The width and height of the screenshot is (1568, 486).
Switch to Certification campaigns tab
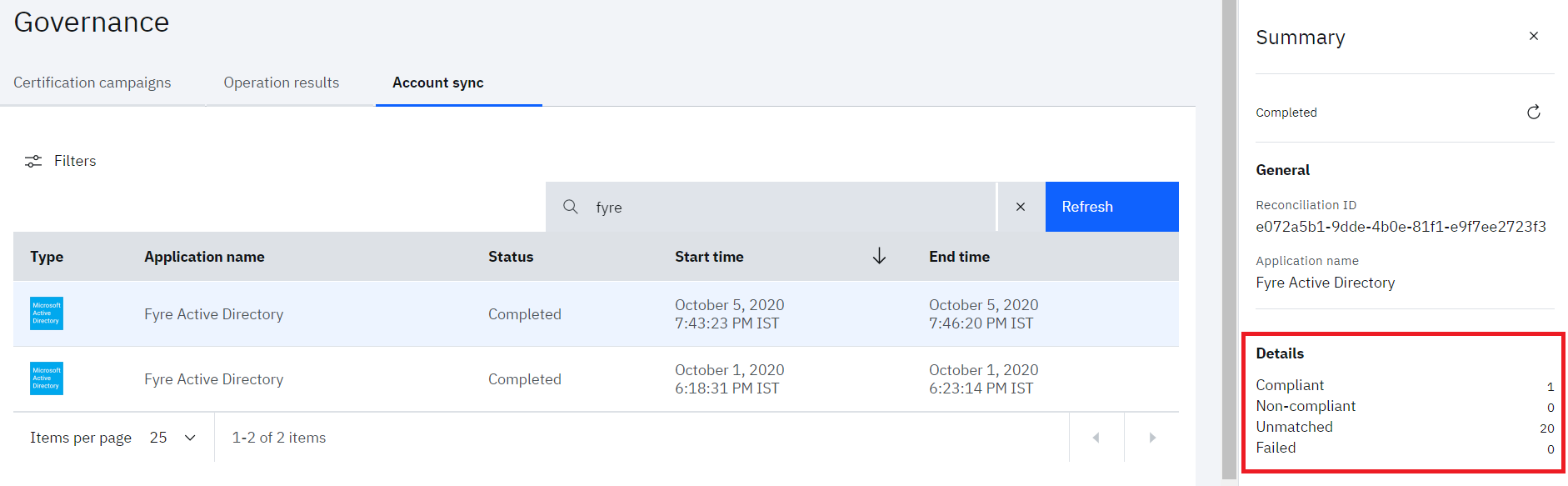[x=92, y=83]
